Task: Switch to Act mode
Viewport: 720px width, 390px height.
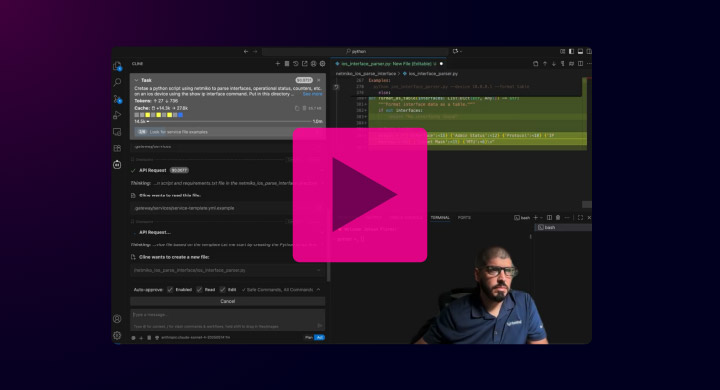Action: point(320,338)
